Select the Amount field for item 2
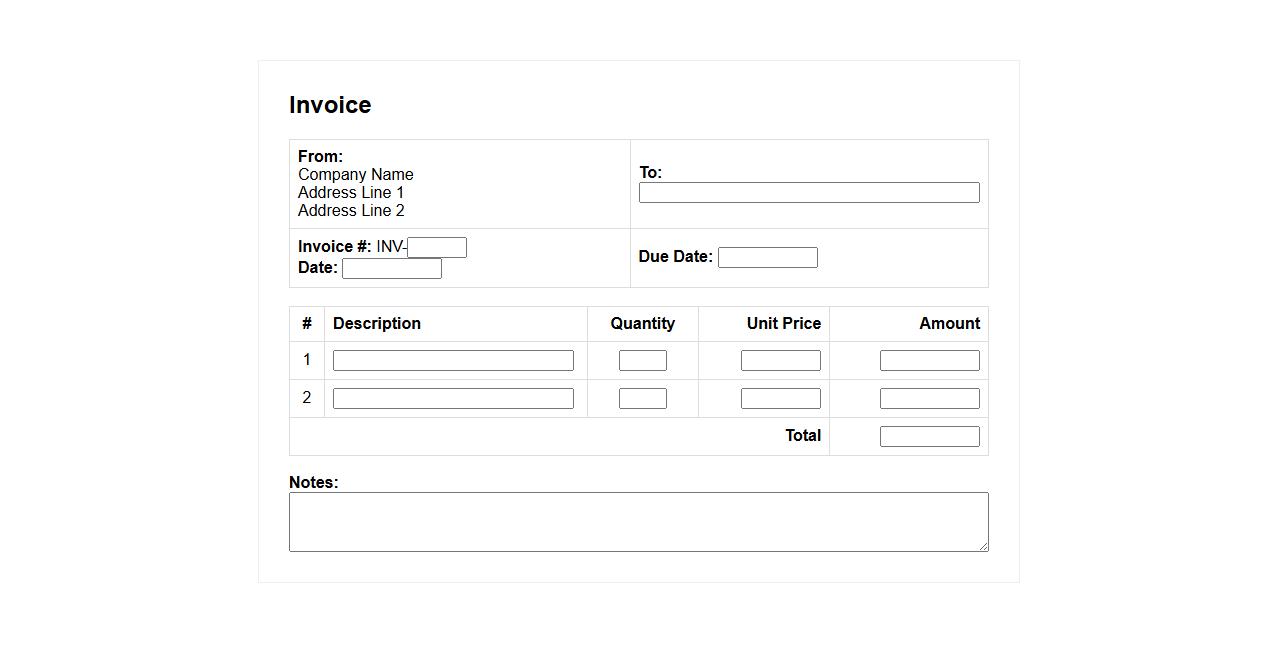The width and height of the screenshot is (1278, 650). pyautogui.click(x=929, y=399)
